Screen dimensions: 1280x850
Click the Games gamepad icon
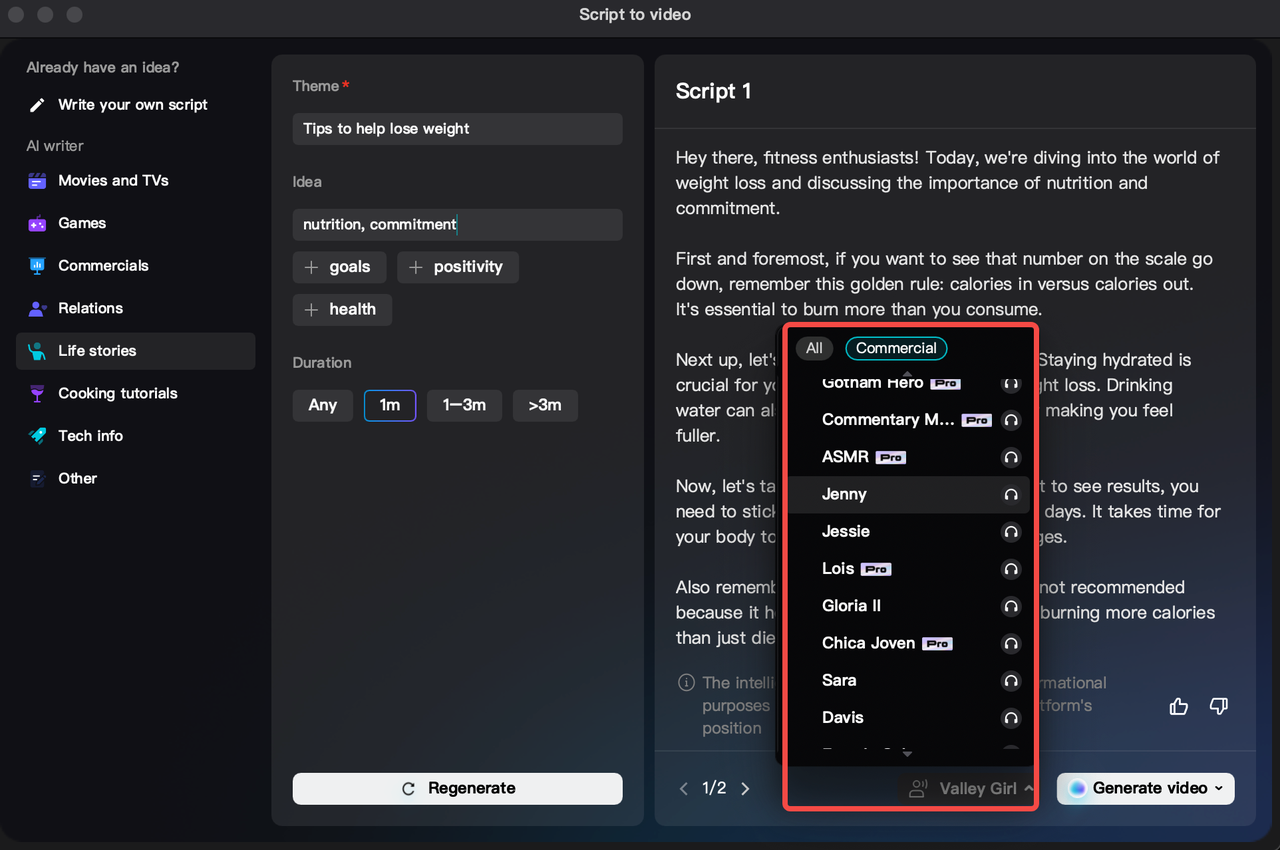pyautogui.click(x=35, y=223)
